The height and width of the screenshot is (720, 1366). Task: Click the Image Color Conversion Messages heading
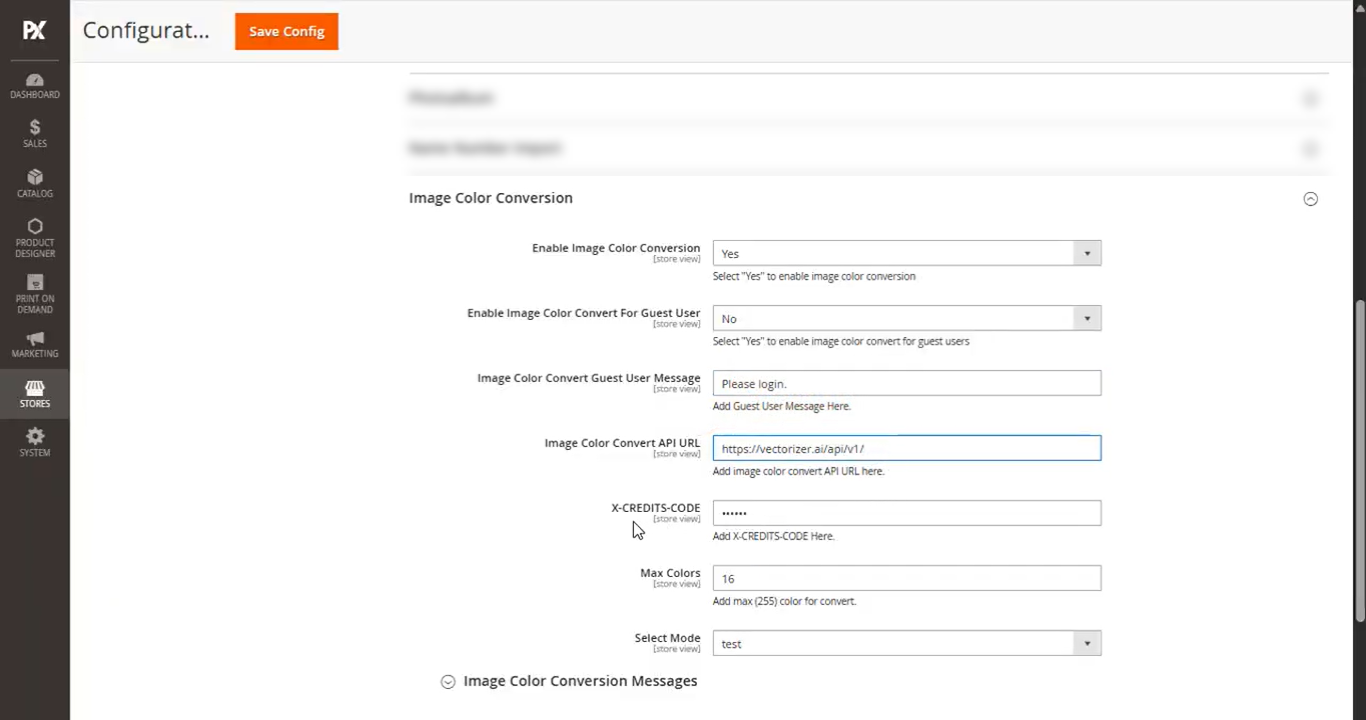580,681
